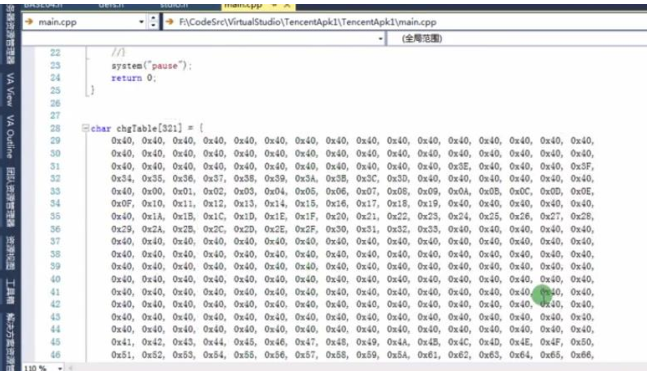
Task: Click the 0x0E value on line 33
Action: [582, 191]
